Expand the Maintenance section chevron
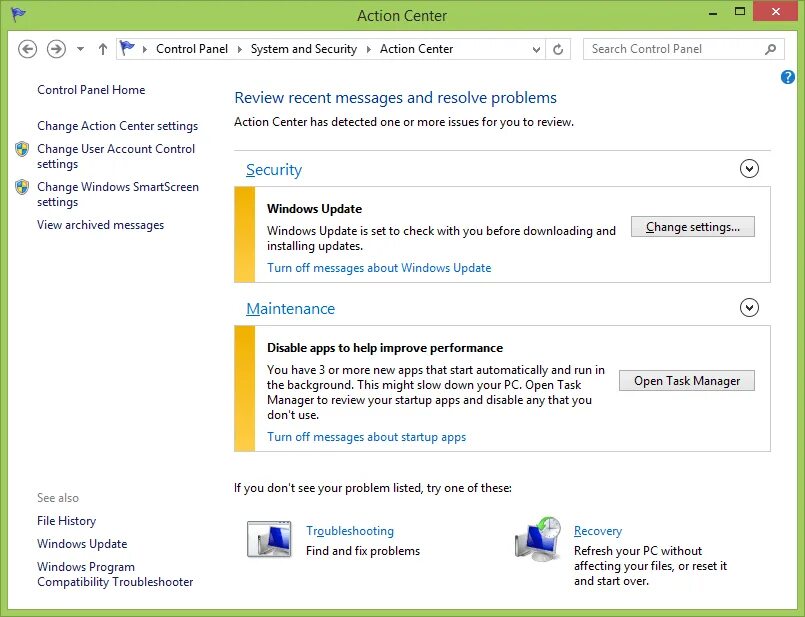Screen dimensions: 805x617 (x=749, y=307)
